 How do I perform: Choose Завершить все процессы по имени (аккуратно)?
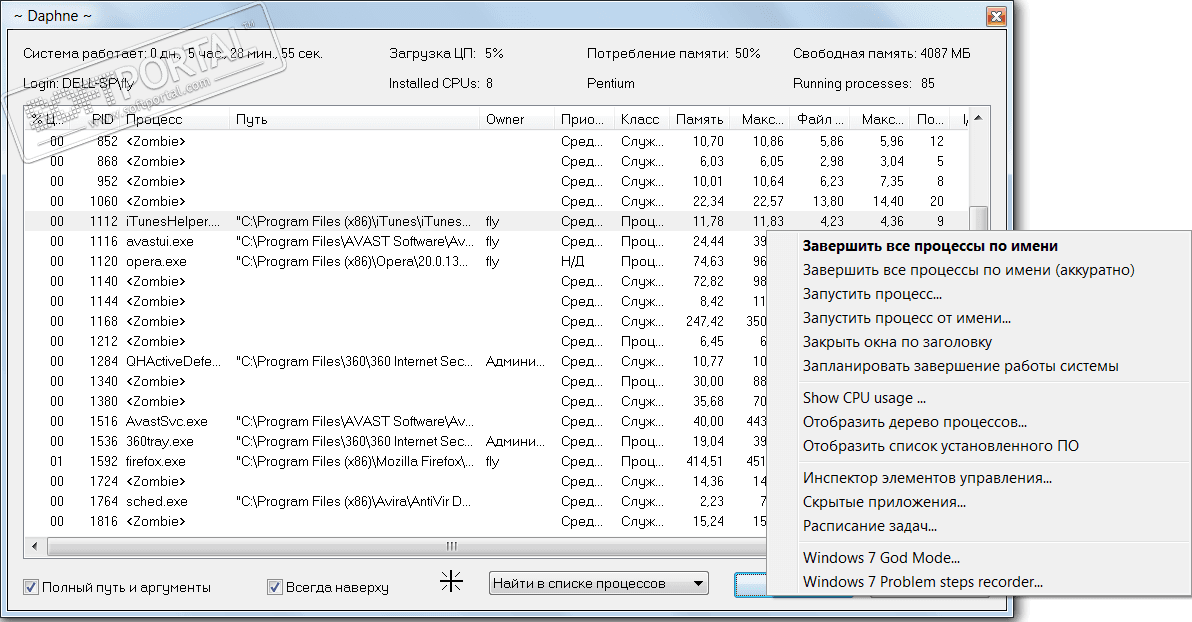click(968, 270)
